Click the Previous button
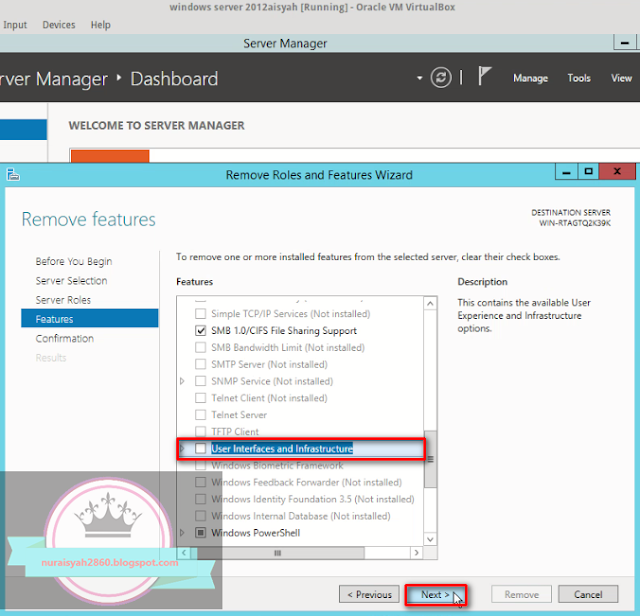 click(x=369, y=594)
